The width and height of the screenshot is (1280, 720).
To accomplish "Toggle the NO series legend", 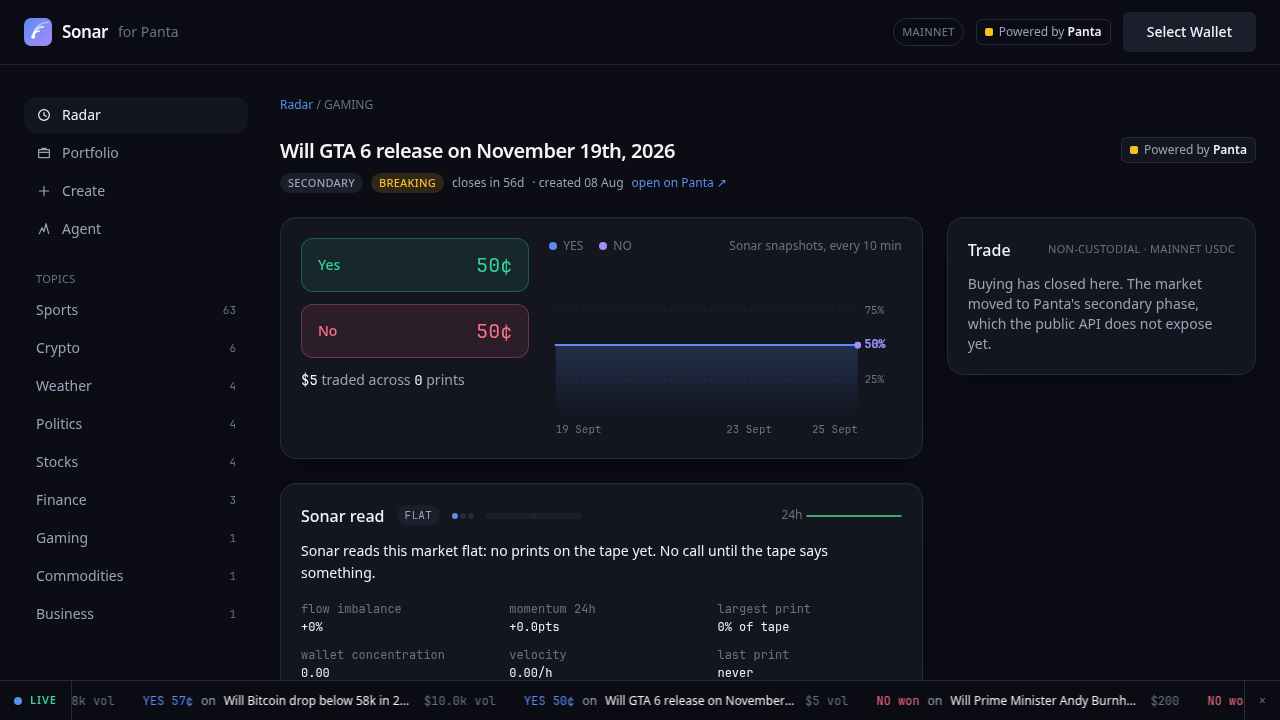I will (x=615, y=246).
